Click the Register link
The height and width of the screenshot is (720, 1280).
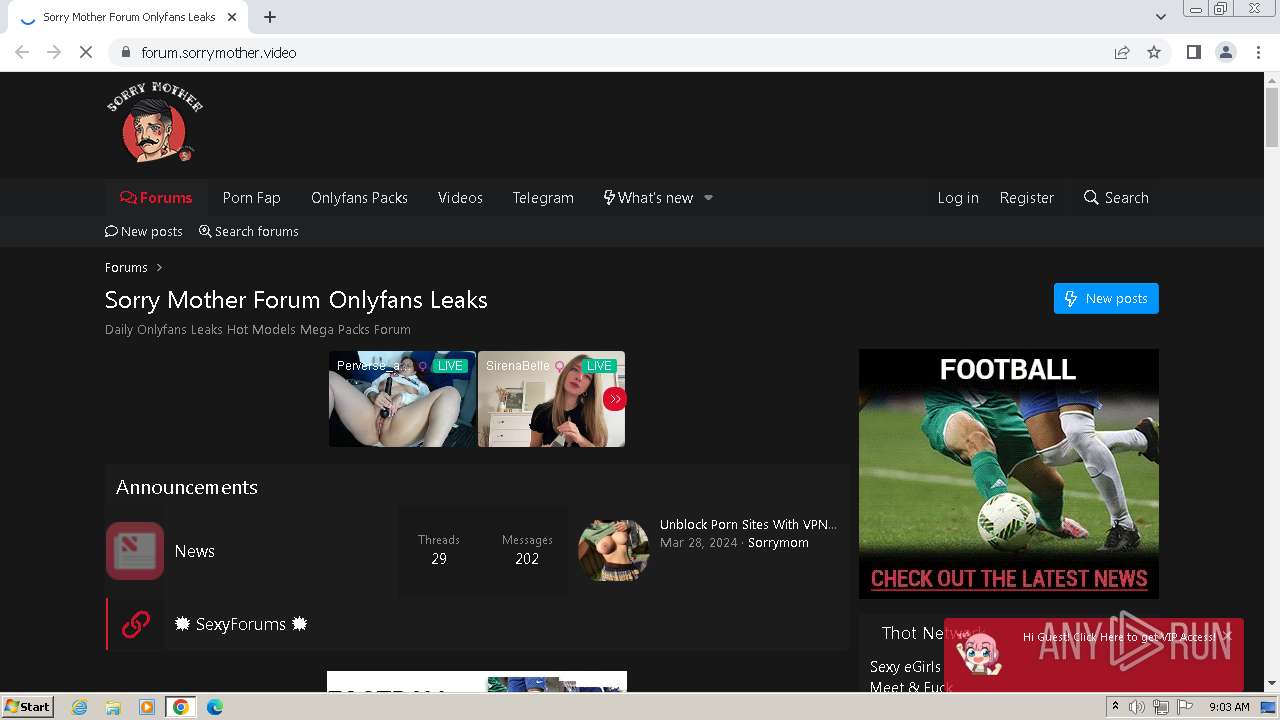pyautogui.click(x=1027, y=198)
